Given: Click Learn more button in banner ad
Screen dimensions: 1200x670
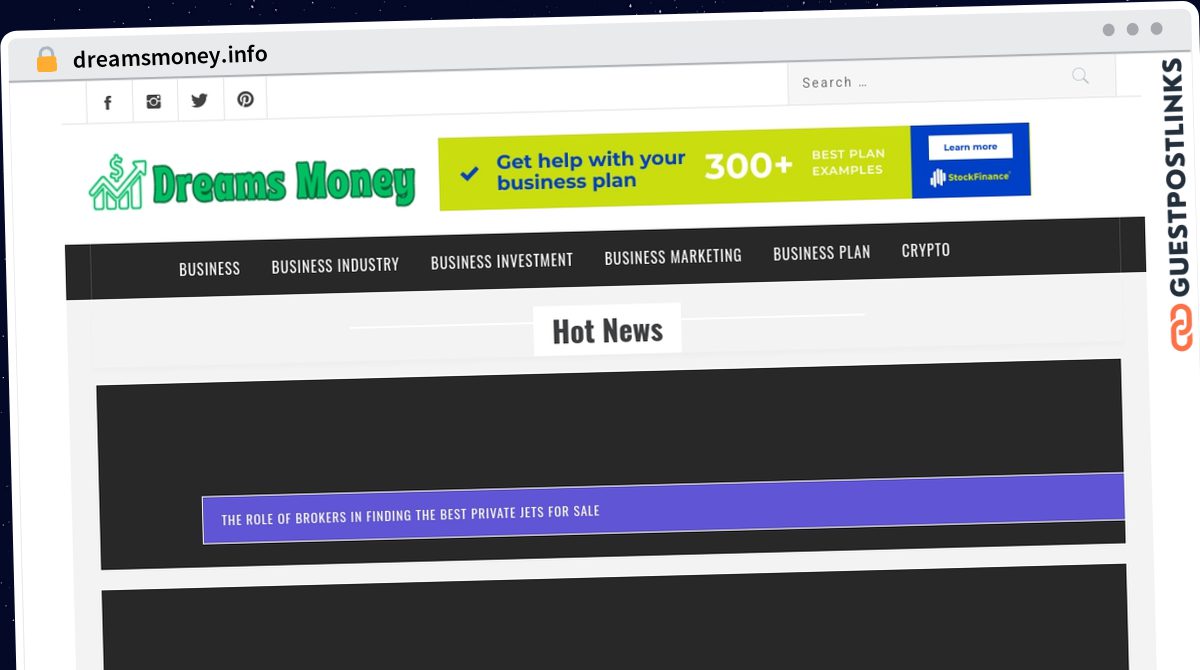Looking at the screenshot, I should pyautogui.click(x=970, y=147).
